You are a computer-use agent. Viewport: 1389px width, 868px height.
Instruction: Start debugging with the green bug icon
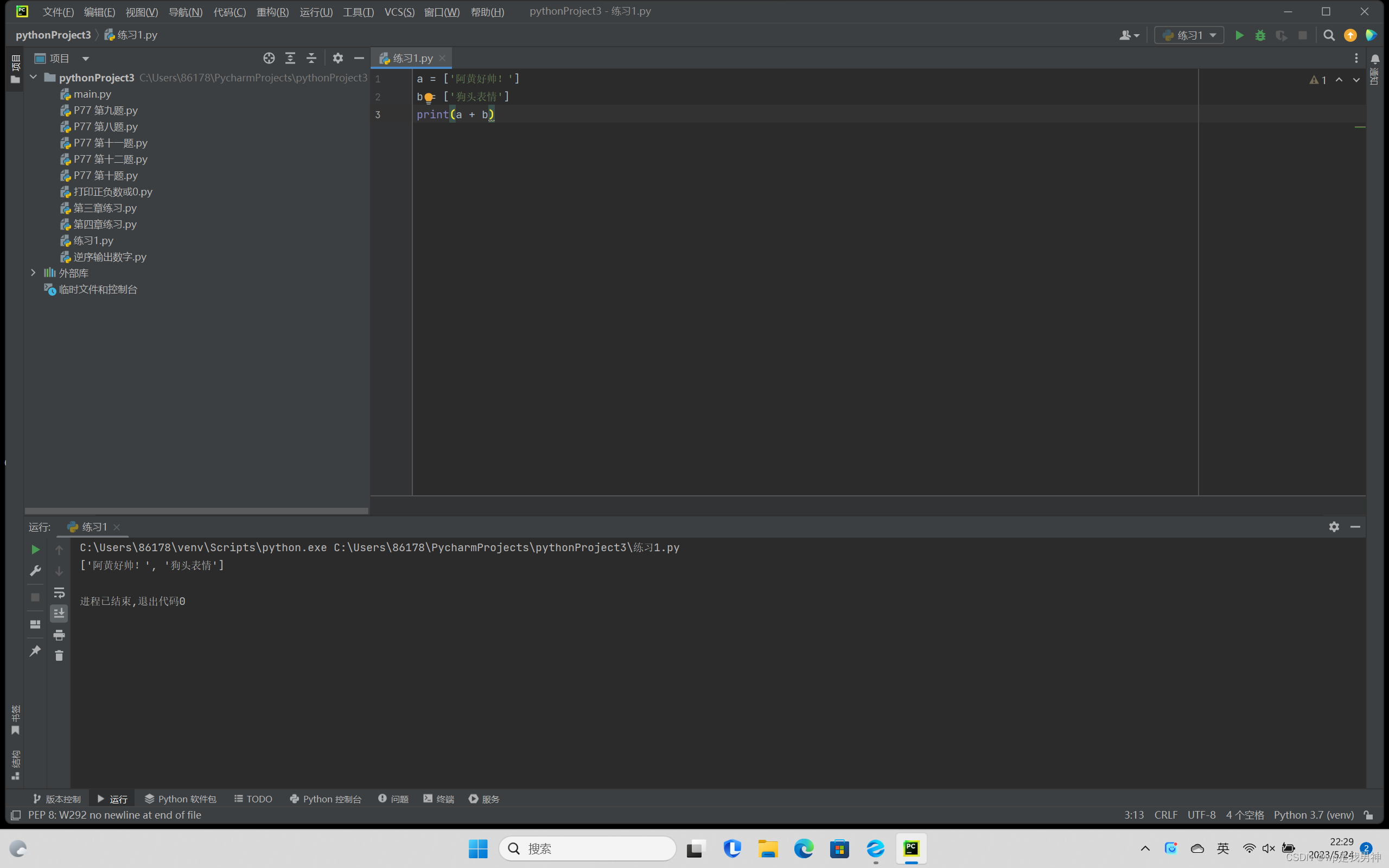1260,35
